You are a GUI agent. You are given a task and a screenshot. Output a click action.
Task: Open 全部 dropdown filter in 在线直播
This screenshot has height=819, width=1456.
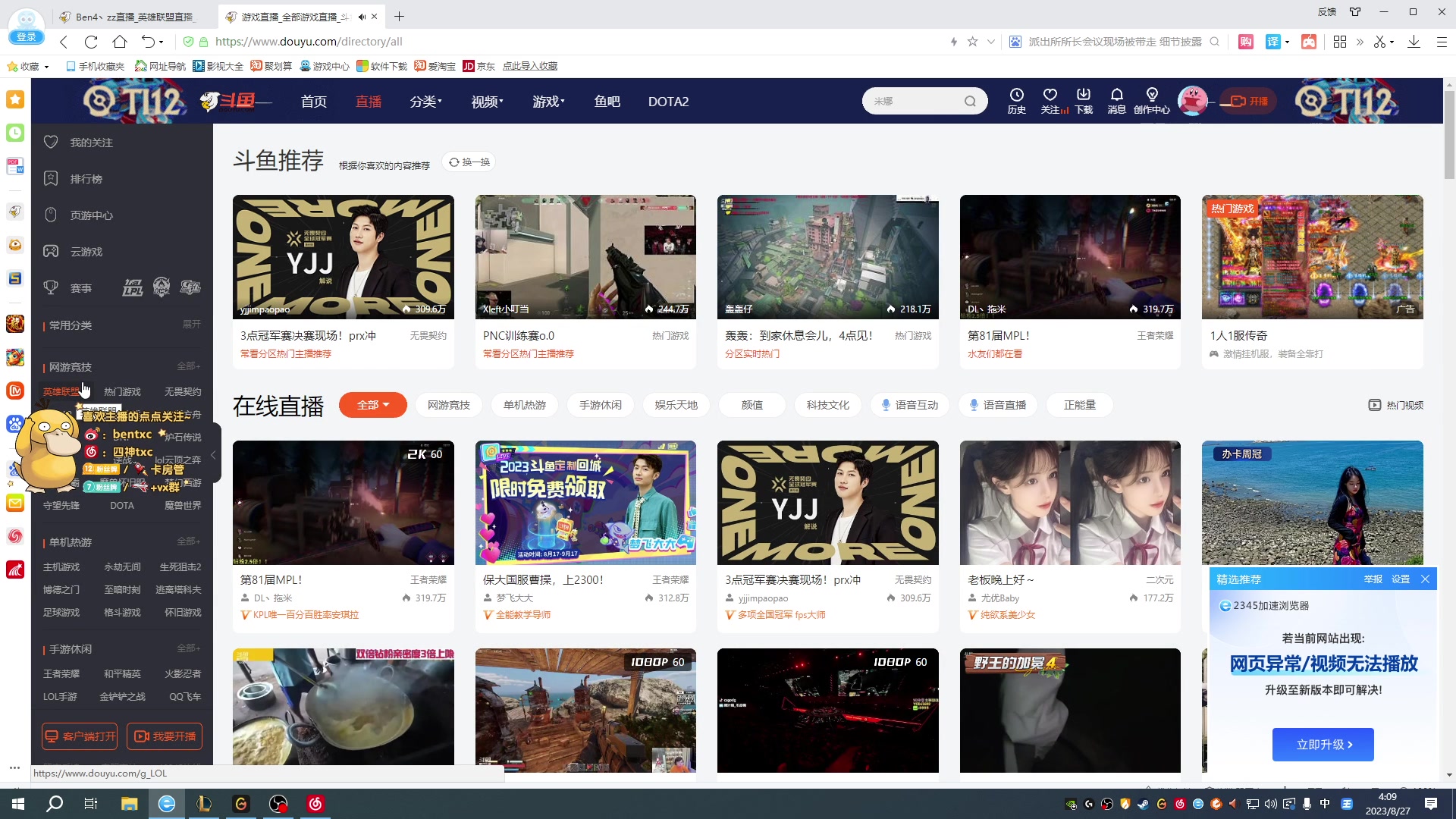click(372, 405)
